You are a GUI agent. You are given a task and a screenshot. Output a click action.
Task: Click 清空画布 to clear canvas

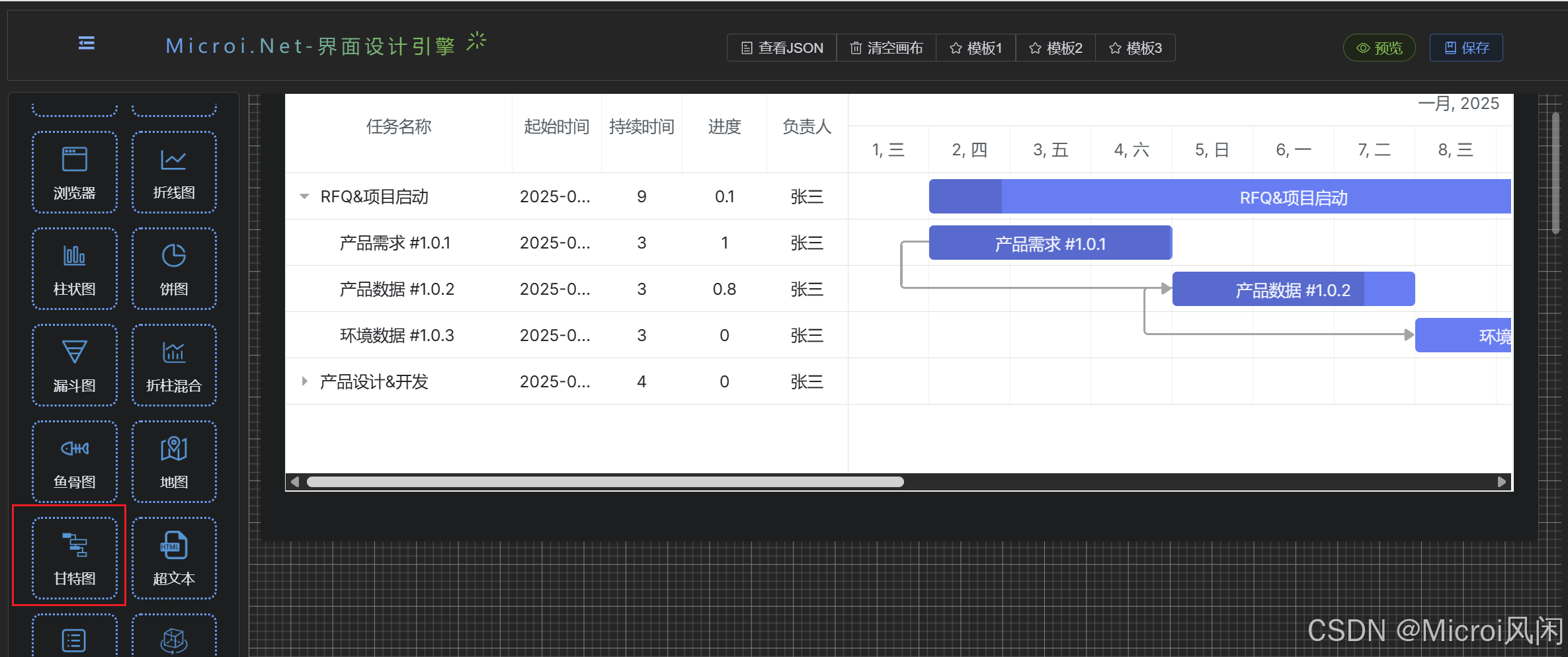pos(886,48)
